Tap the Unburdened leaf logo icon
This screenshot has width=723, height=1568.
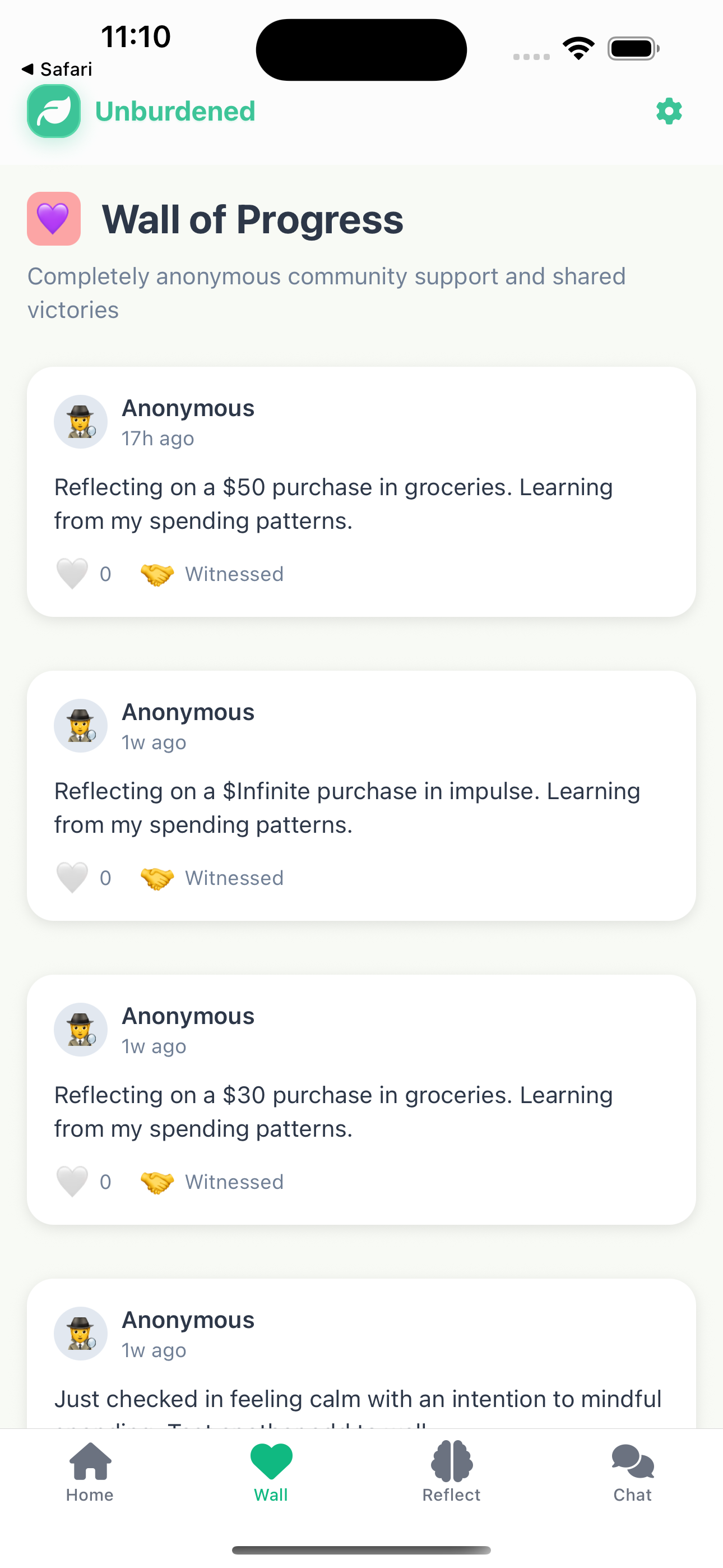point(54,111)
